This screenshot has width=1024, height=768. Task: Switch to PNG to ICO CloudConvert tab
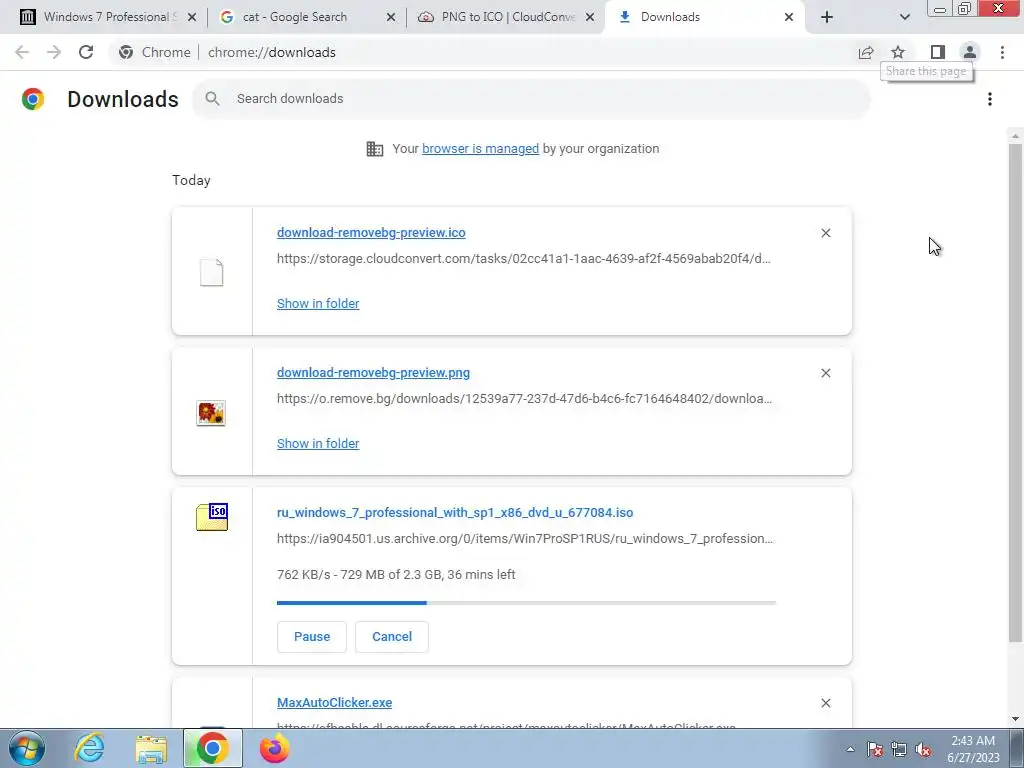[503, 17]
